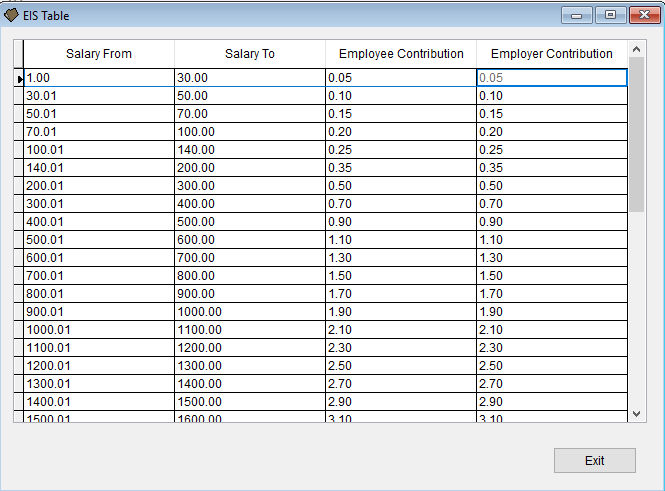Select Salary From cell 1000.01

pyautogui.click(x=99, y=330)
